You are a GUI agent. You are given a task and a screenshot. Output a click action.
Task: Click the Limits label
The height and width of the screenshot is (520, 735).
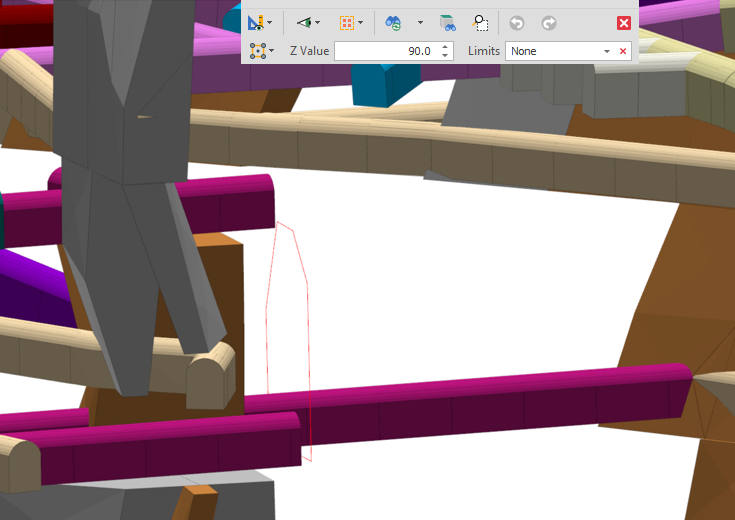point(484,51)
